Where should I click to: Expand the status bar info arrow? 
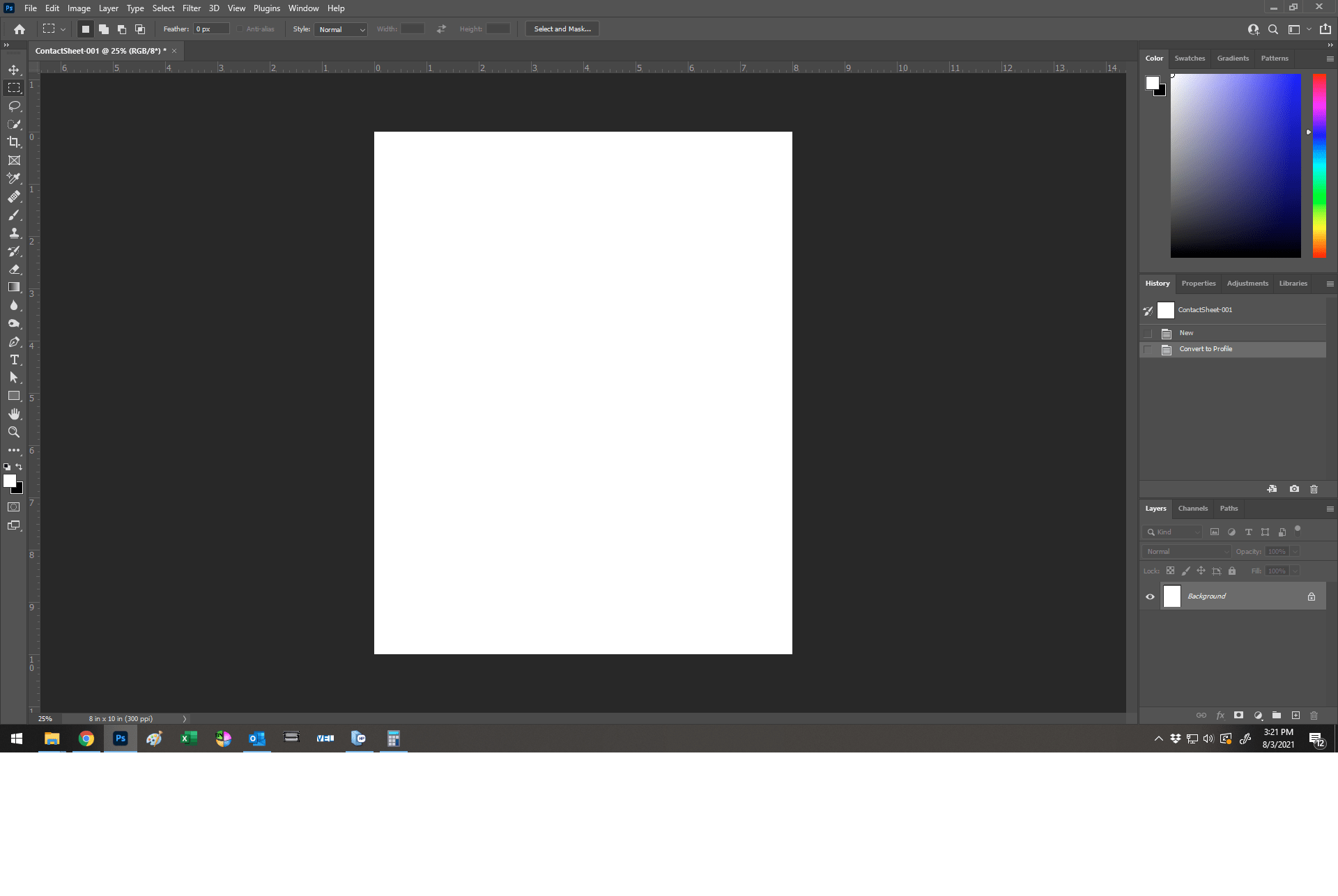pos(185,719)
